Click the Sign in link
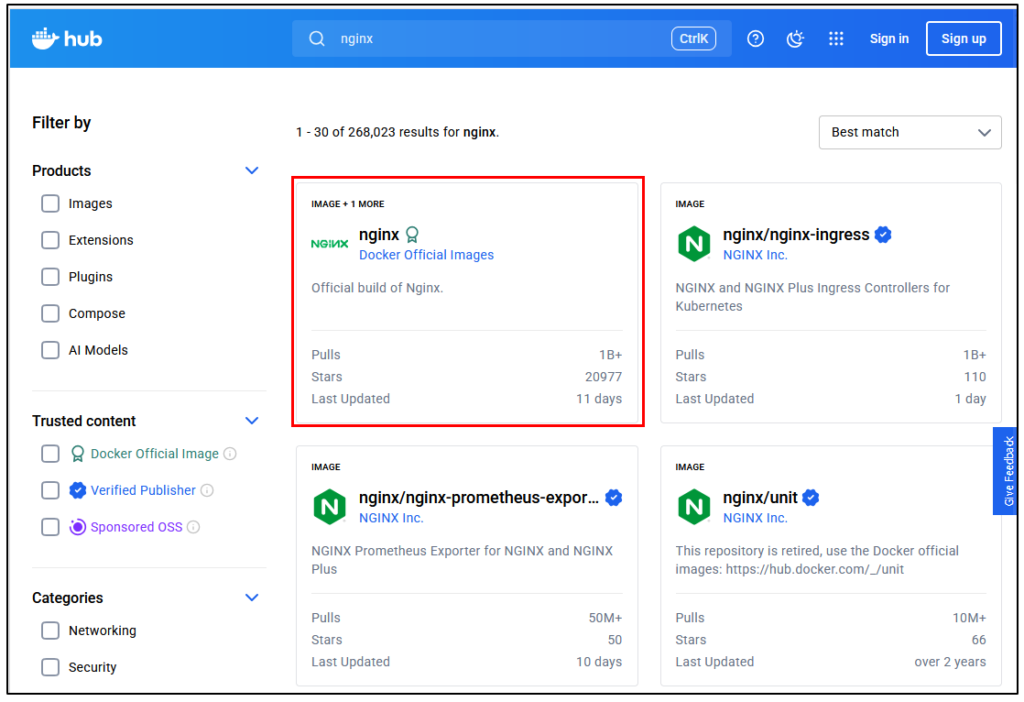Viewport: 1024px width, 702px height. [x=889, y=39]
